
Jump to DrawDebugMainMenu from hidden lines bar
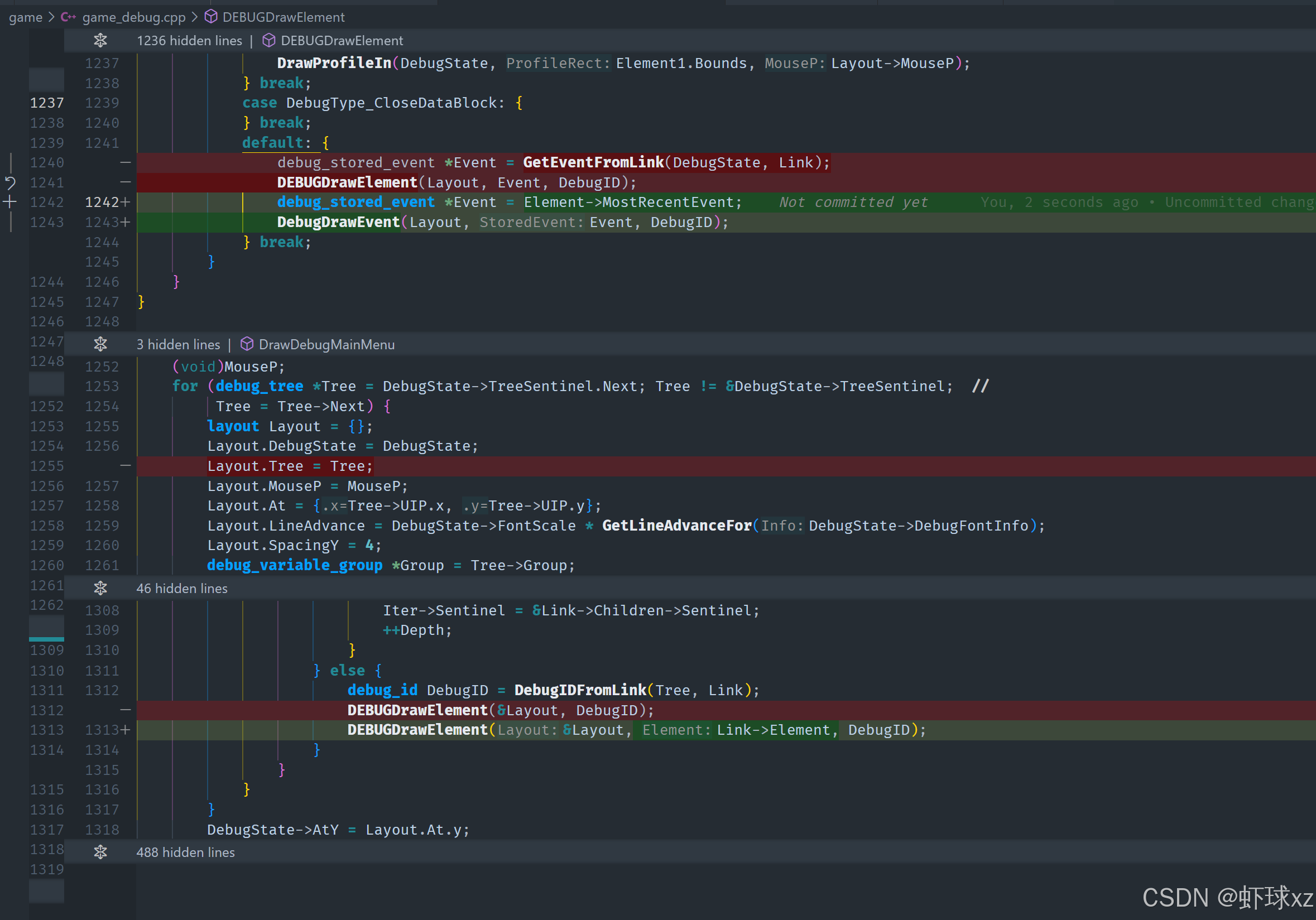pyautogui.click(x=326, y=344)
